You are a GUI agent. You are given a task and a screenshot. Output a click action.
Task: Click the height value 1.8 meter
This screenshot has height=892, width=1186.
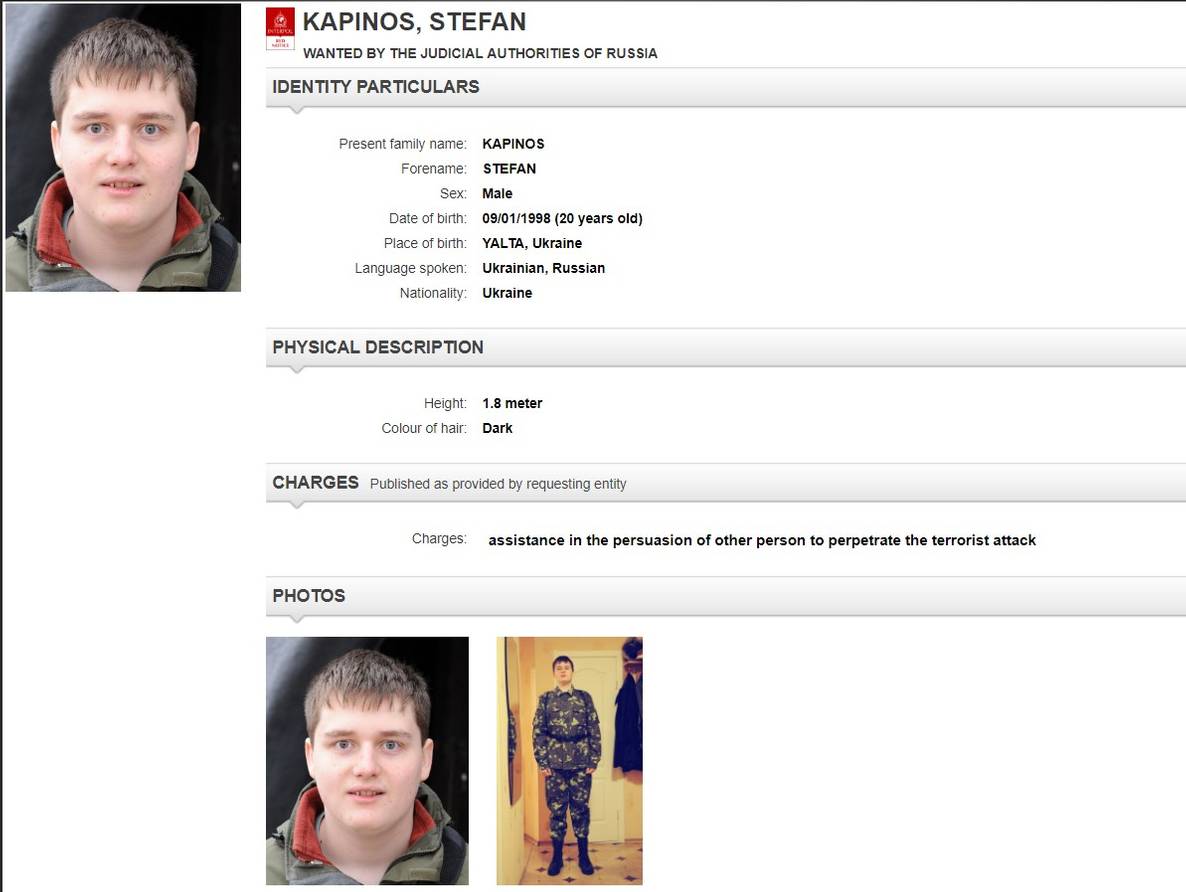(x=513, y=403)
